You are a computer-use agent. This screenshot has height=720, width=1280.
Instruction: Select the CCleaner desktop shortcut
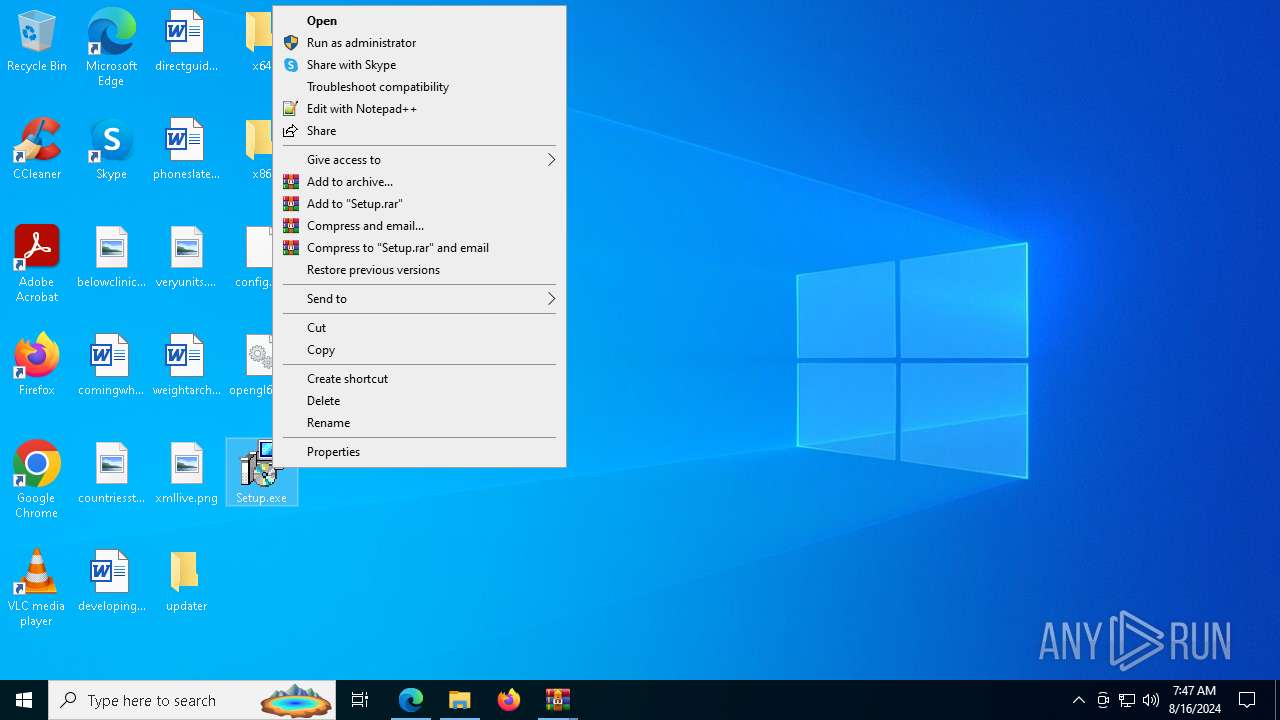pyautogui.click(x=37, y=150)
